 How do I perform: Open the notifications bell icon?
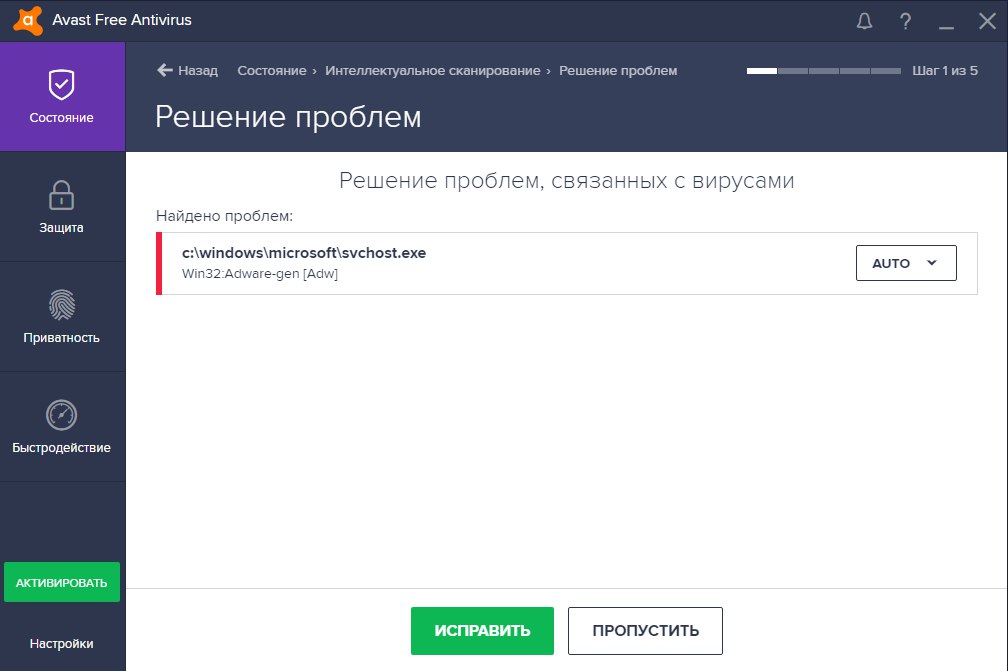(864, 21)
